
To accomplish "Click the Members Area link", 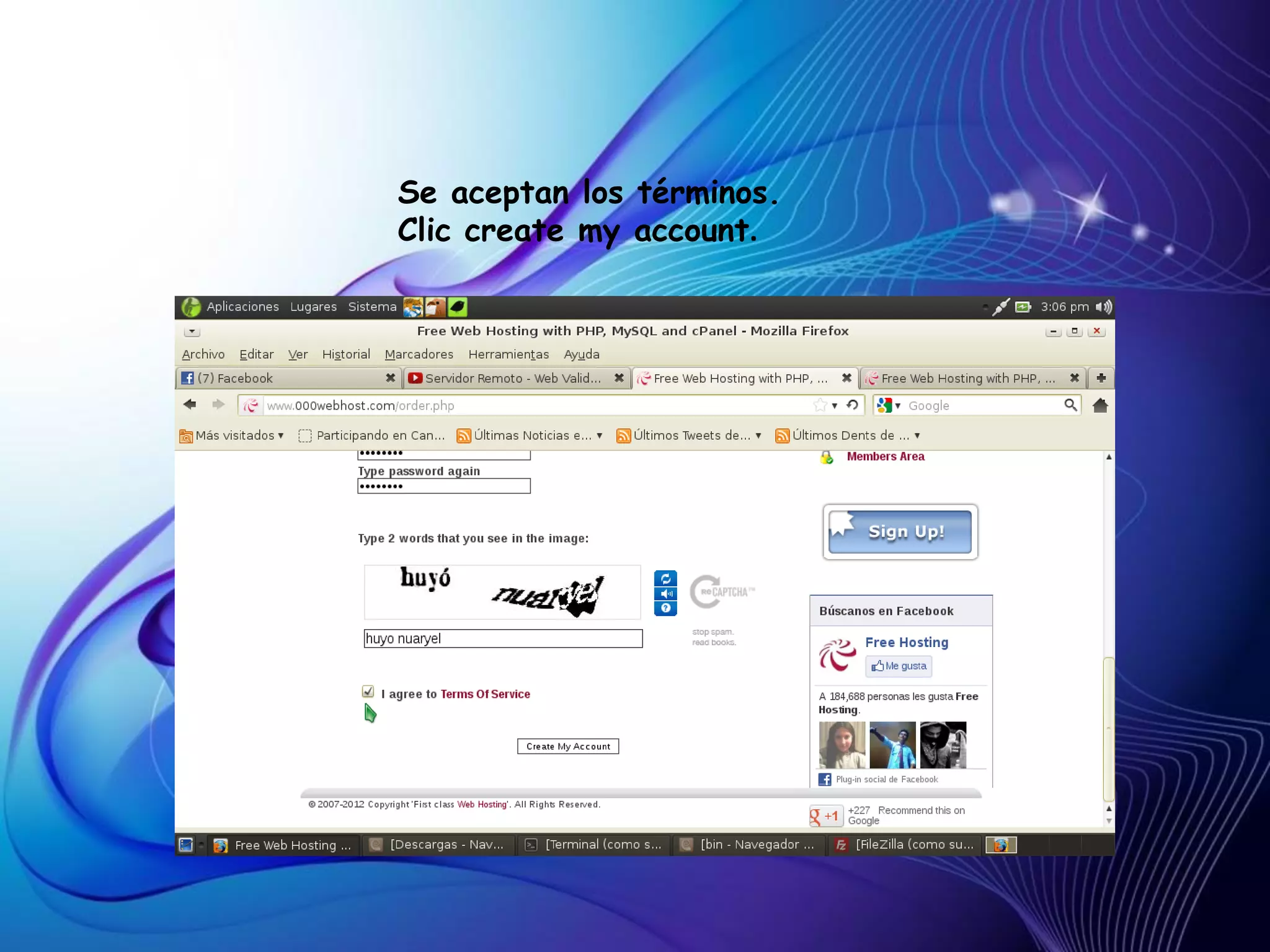I will [x=886, y=457].
